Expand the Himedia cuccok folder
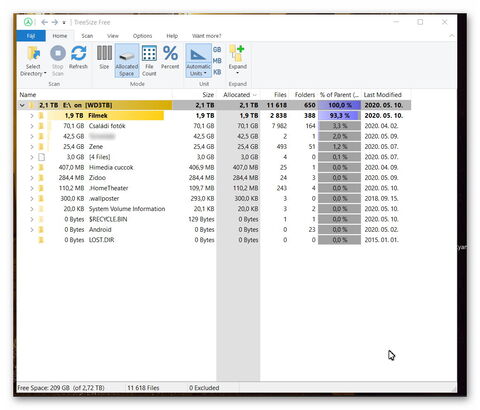This screenshot has width=480, height=410. pyautogui.click(x=32, y=167)
